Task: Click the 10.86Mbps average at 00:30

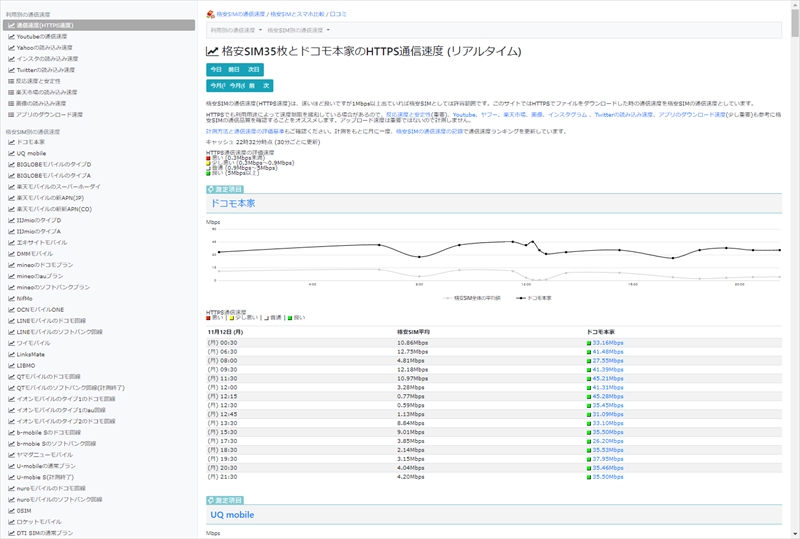Action: (x=412, y=343)
